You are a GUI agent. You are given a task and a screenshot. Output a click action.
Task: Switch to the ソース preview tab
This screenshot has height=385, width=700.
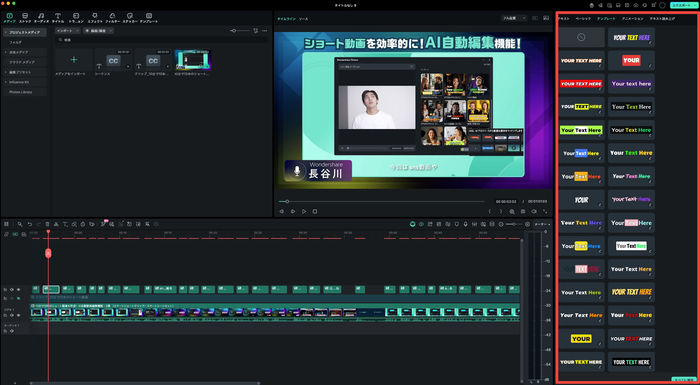(303, 19)
